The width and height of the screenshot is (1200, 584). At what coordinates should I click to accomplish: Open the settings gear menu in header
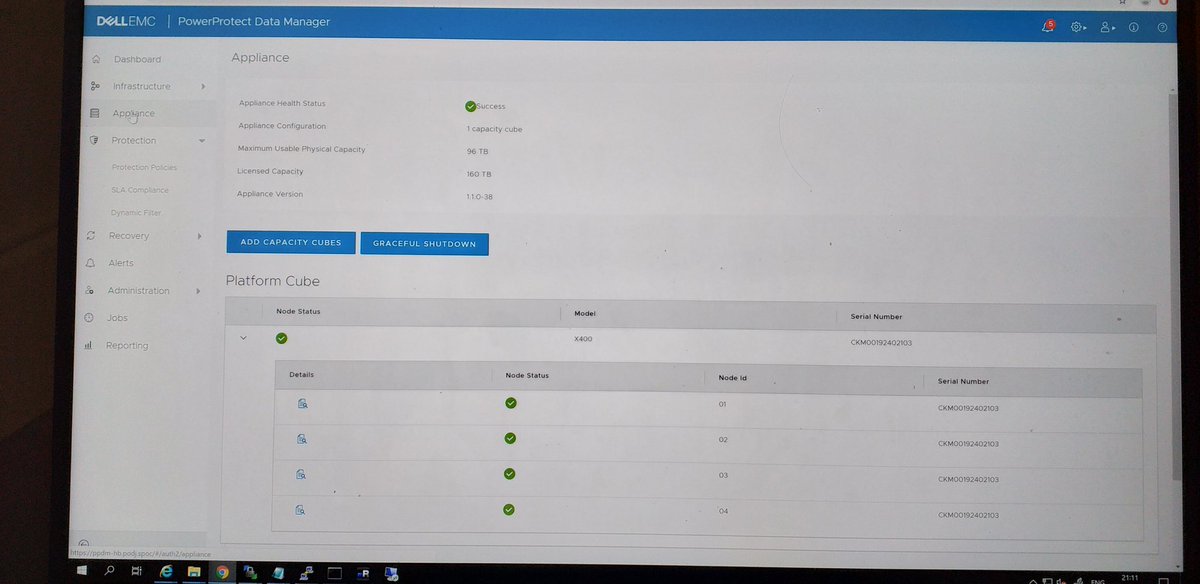point(1078,27)
